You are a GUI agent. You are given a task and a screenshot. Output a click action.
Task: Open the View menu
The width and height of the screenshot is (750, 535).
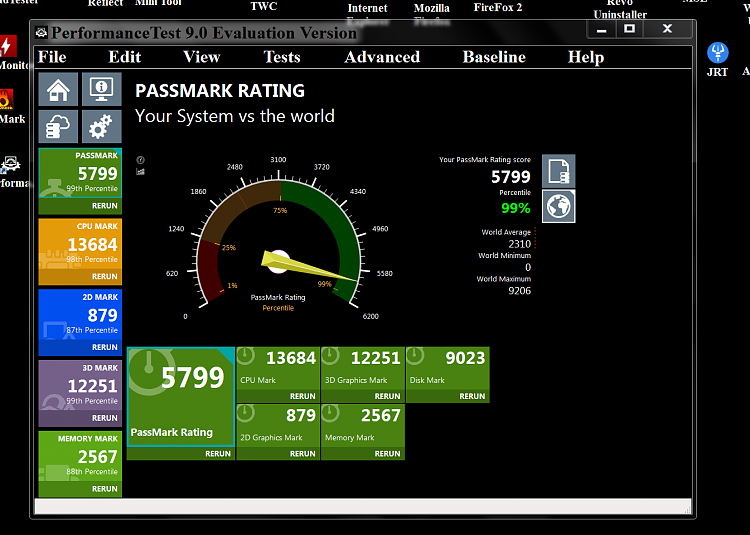tap(202, 57)
